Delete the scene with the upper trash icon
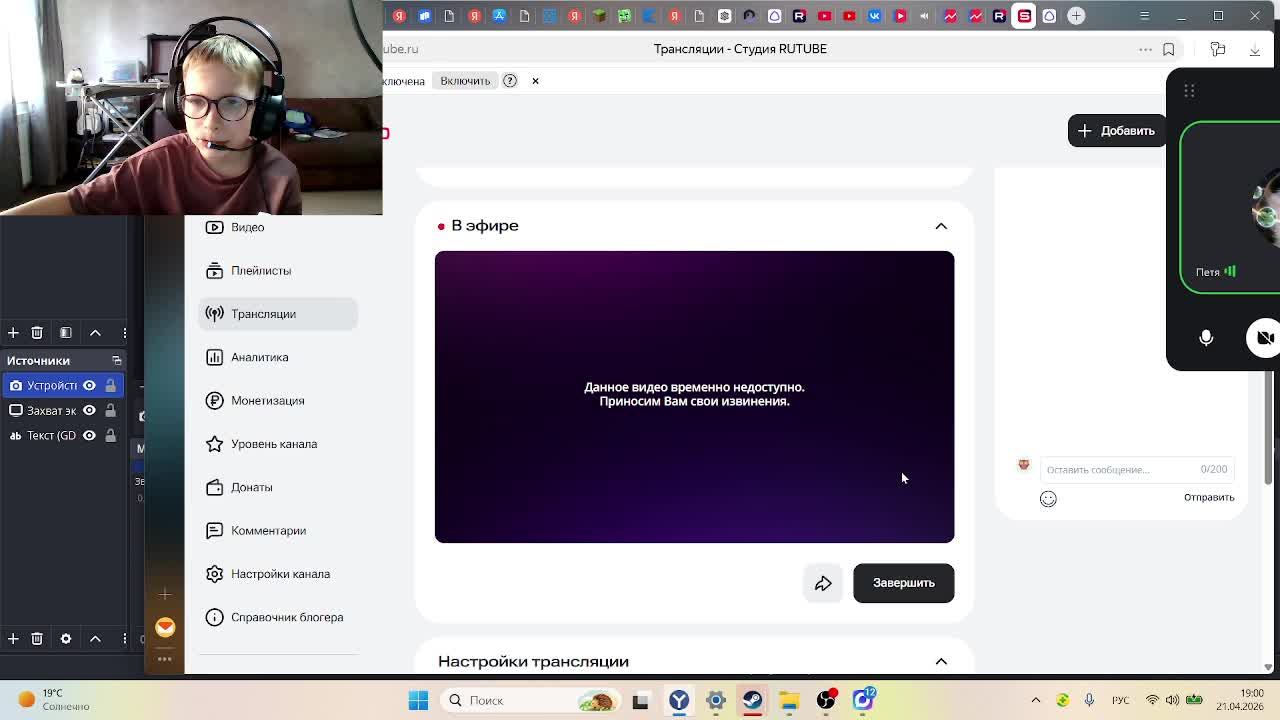The height and width of the screenshot is (720, 1280). (37, 333)
